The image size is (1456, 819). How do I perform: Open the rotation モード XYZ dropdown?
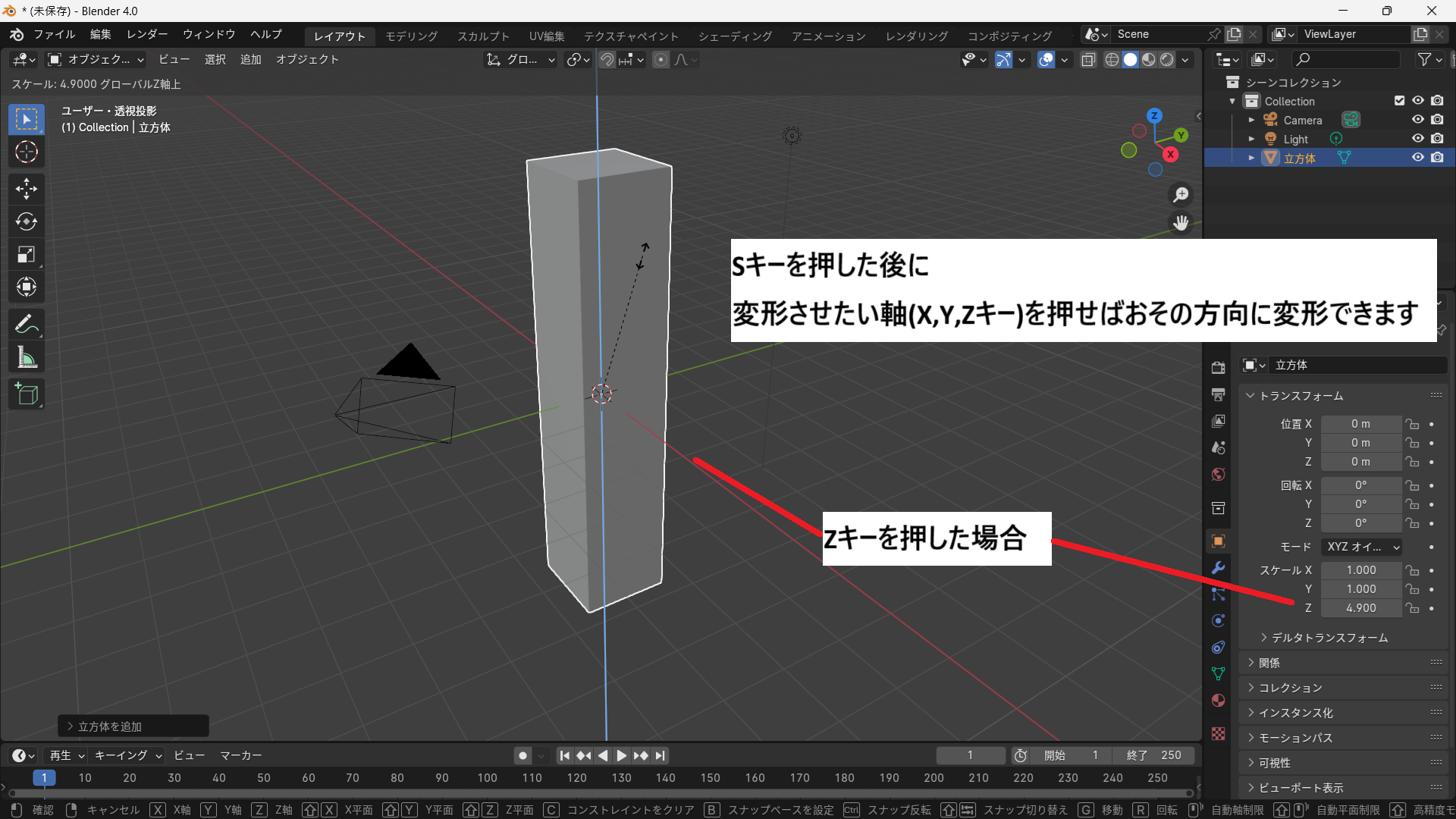point(1362,547)
